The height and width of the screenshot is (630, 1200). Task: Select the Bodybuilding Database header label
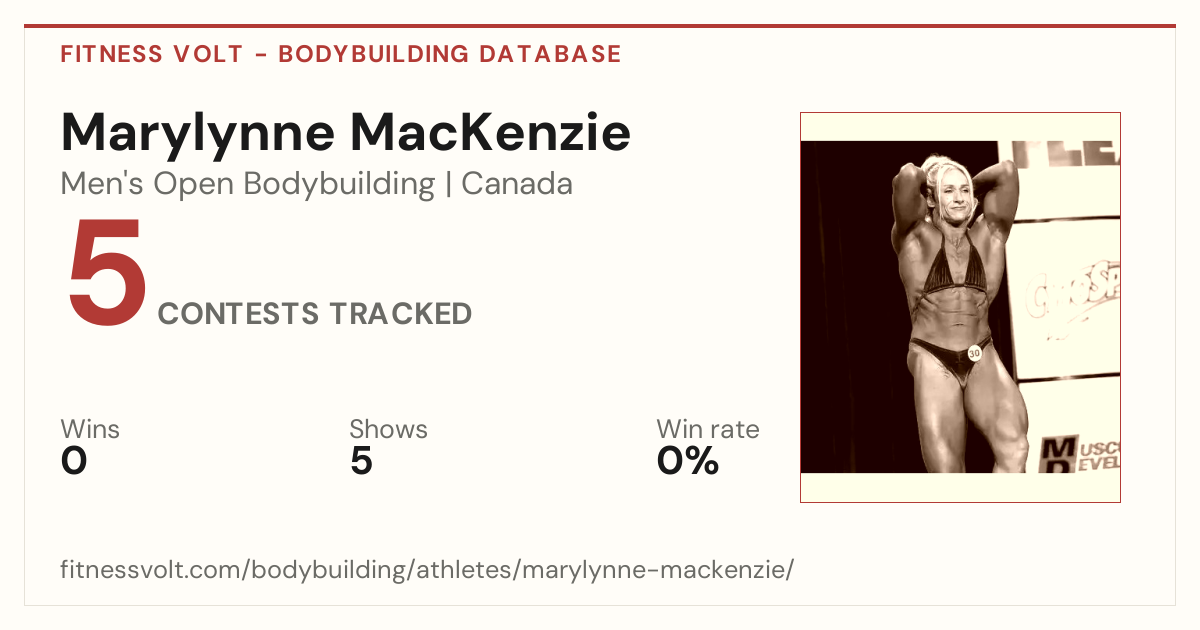coord(450,54)
